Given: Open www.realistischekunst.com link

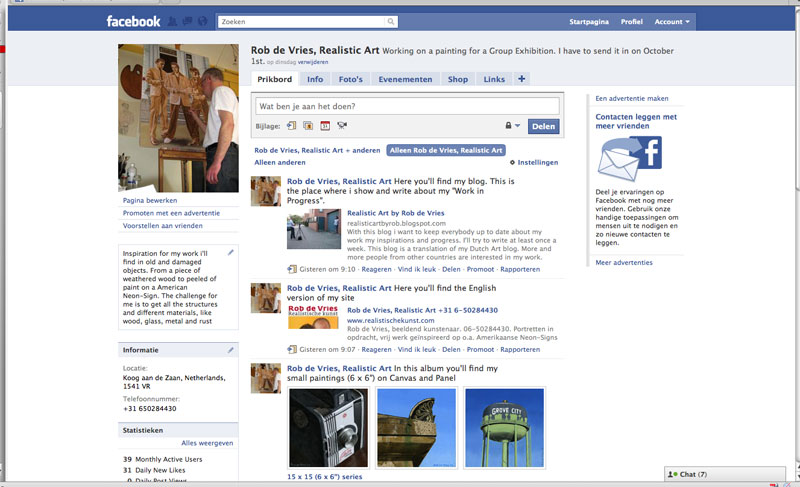Looking at the screenshot, I should pyautogui.click(x=391, y=321).
